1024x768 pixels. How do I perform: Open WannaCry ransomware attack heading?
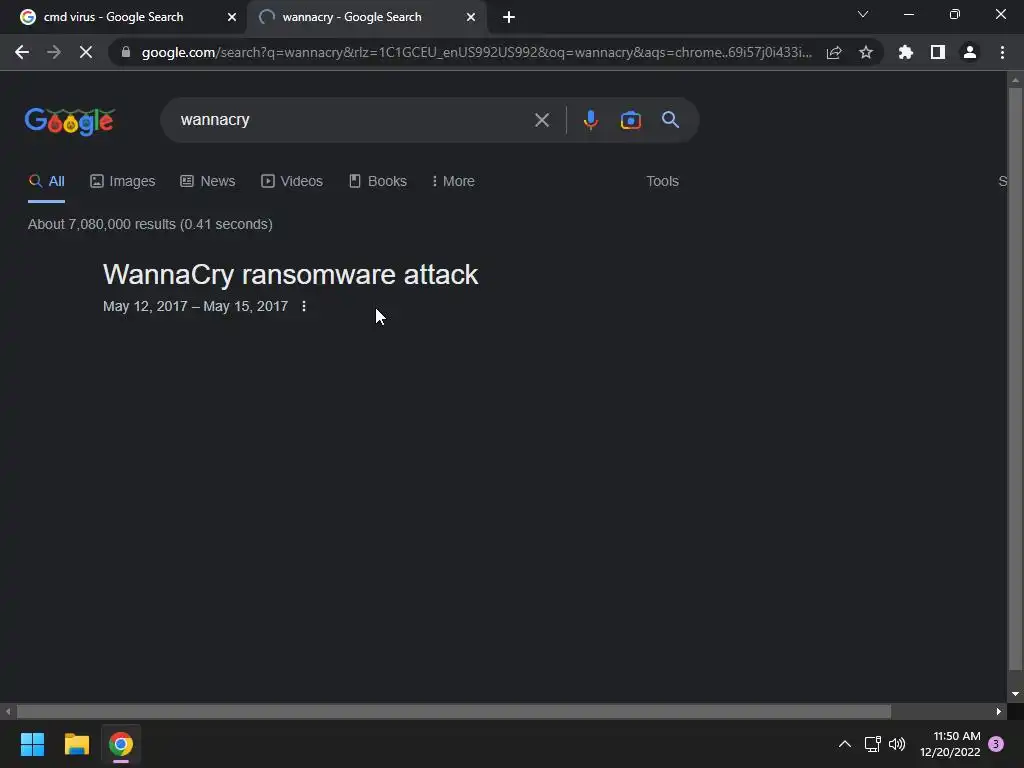tap(291, 274)
